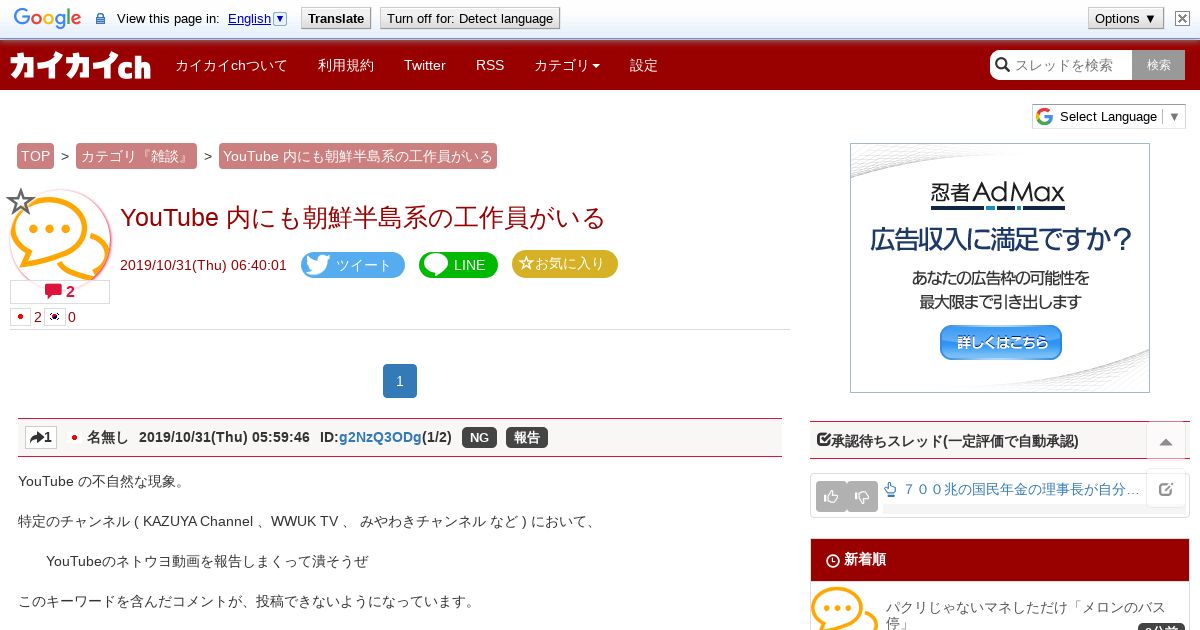Open 利用規約 menu item
This screenshot has height=630, width=1200.
(x=346, y=66)
